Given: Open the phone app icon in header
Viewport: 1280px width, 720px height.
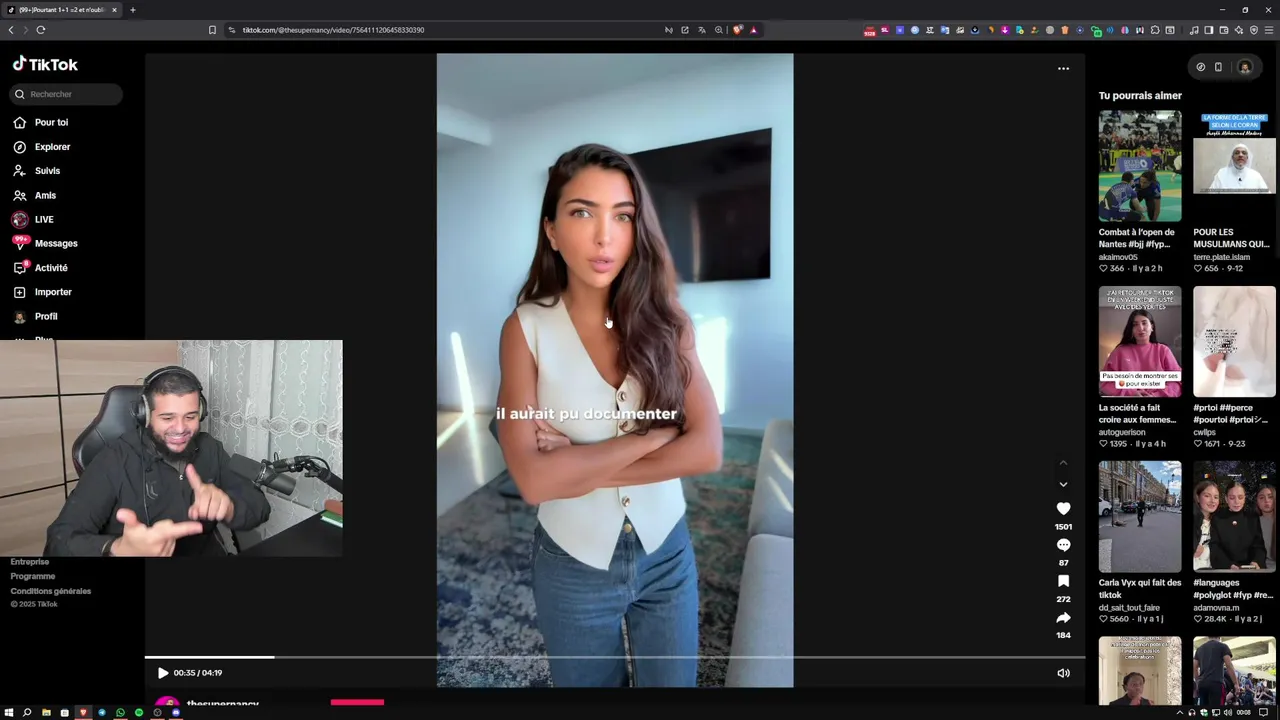Looking at the screenshot, I should pos(1218,67).
